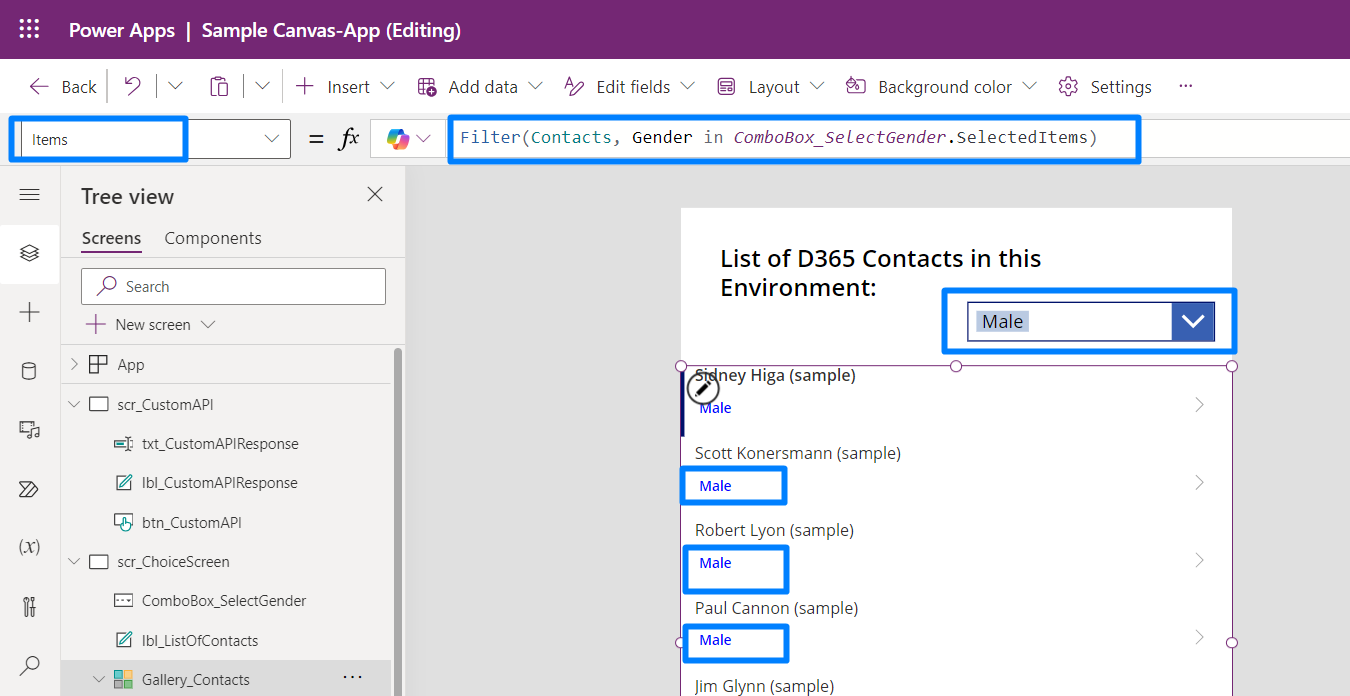Click the Back button
The height and width of the screenshot is (696, 1350).
click(61, 86)
